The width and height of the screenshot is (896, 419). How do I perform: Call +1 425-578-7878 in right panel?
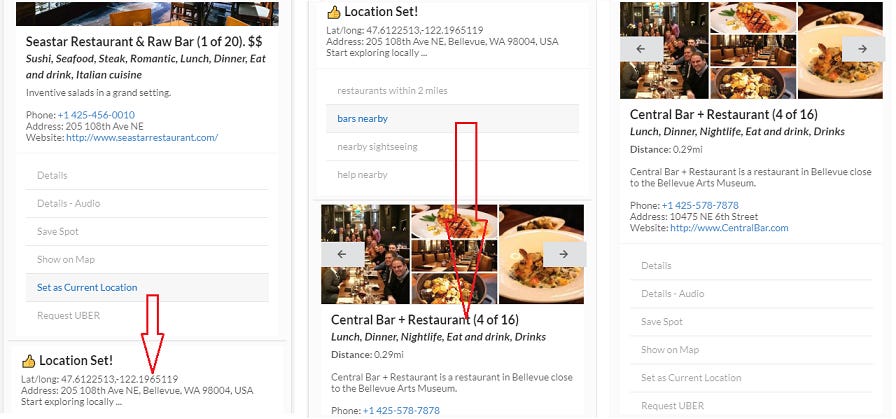[x=700, y=205]
